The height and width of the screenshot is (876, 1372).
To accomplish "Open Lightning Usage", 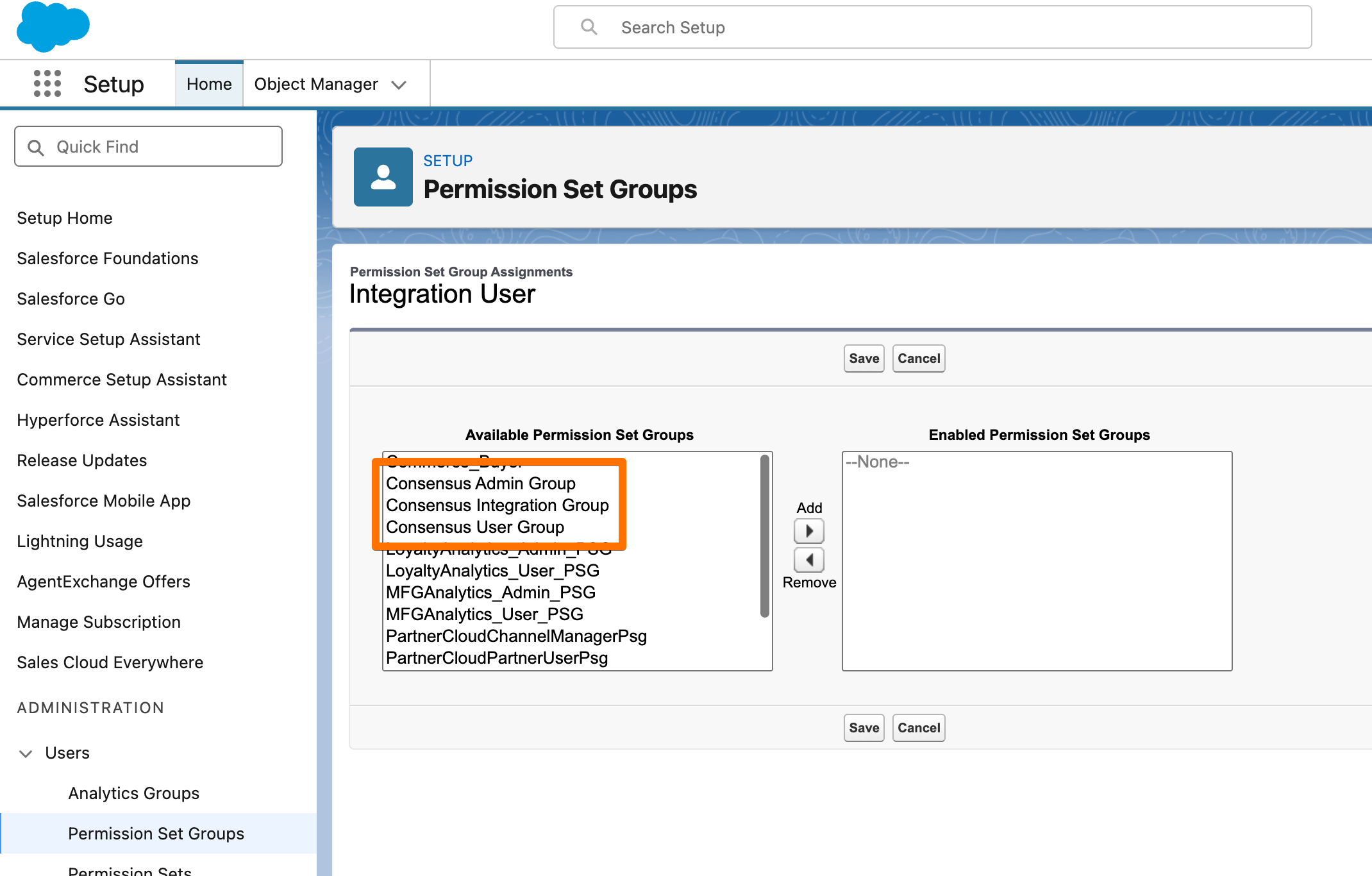I will coord(80,541).
